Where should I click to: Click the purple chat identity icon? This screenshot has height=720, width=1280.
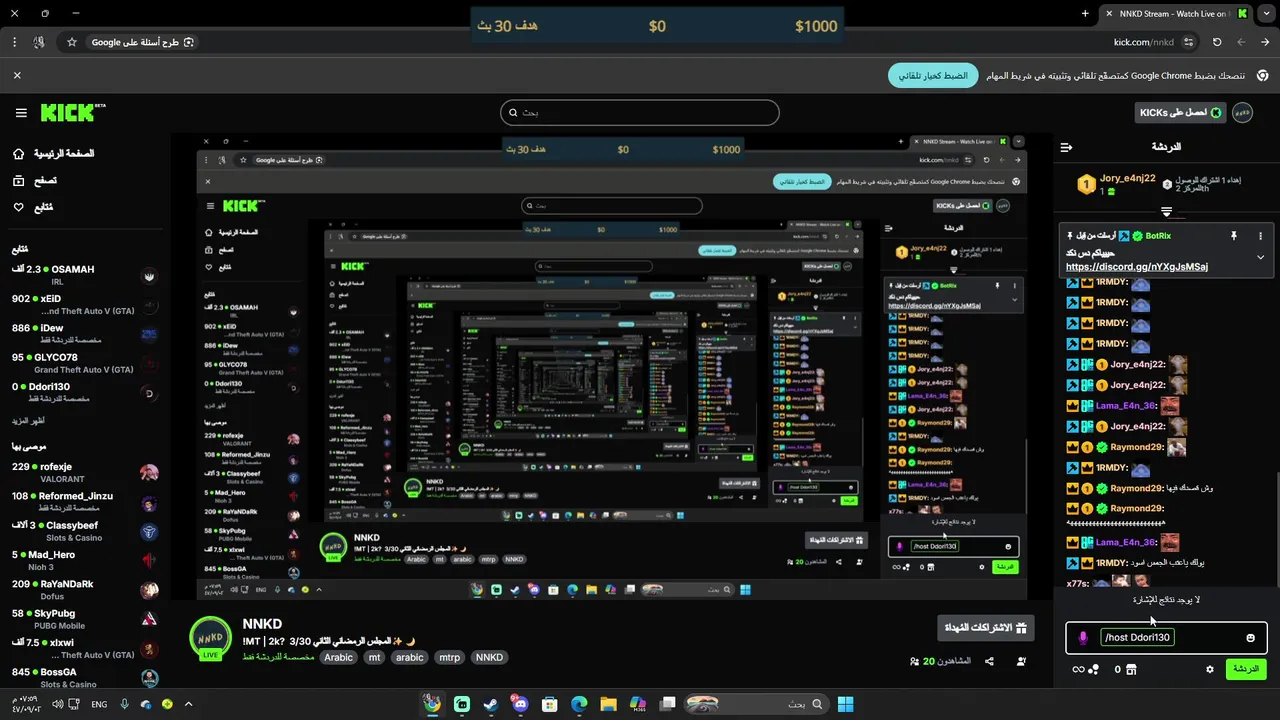pos(1083,638)
